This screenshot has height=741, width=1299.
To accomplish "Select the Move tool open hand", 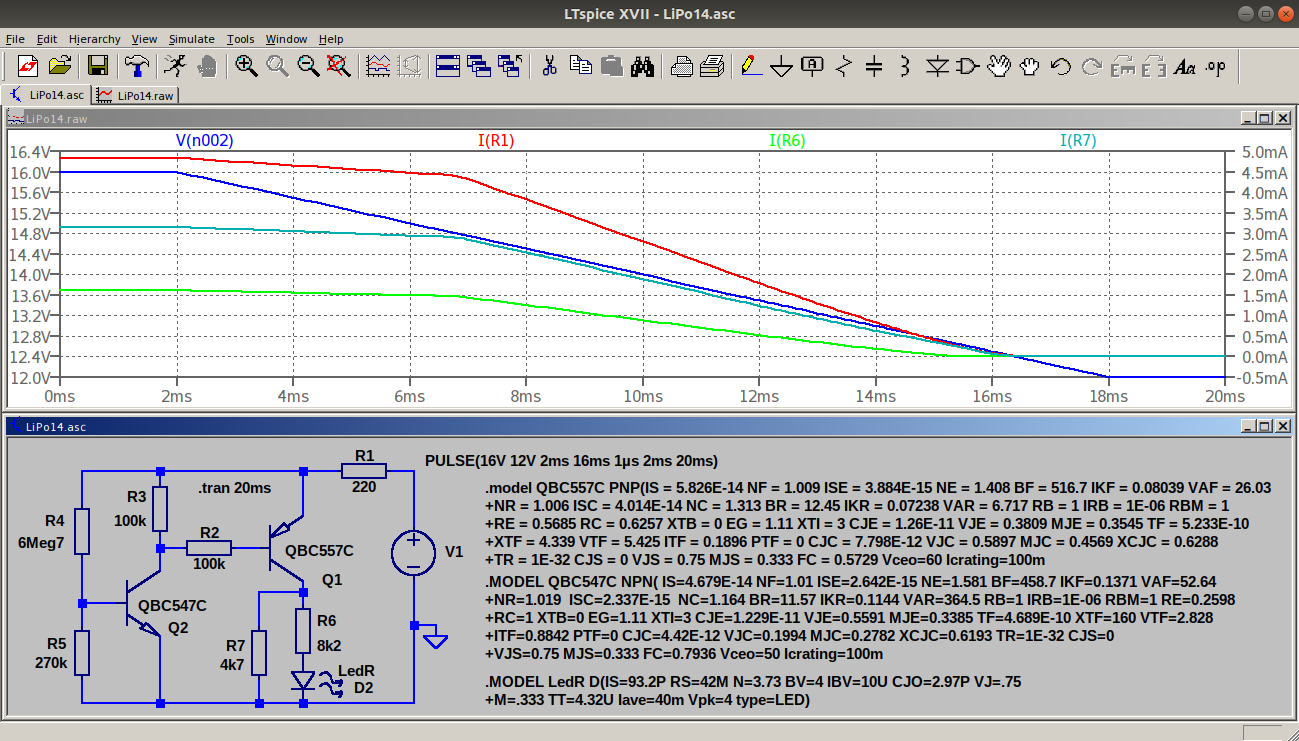I will 999,66.
